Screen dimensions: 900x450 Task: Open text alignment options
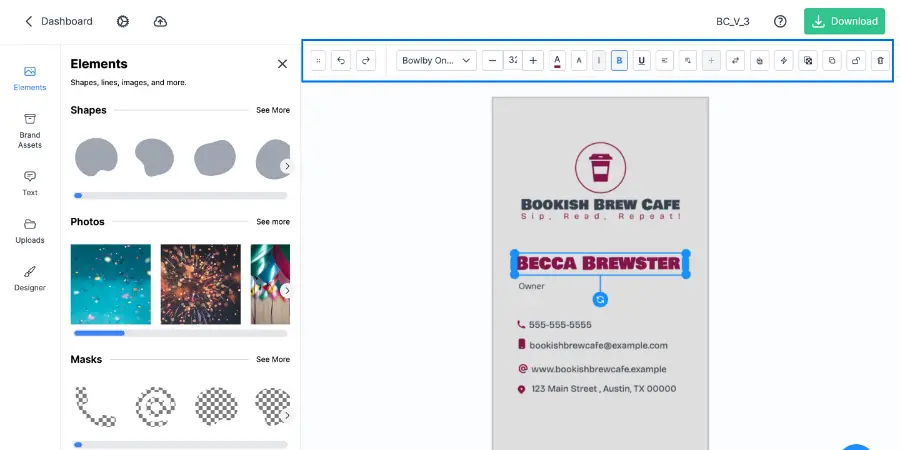[664, 60]
